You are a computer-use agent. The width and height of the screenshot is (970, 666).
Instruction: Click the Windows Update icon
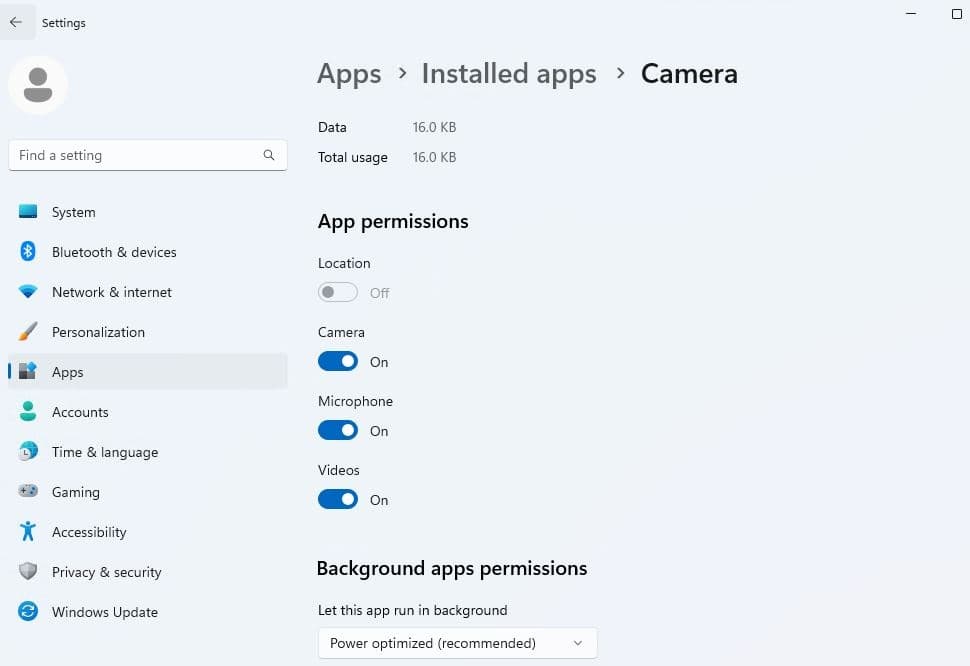(x=28, y=612)
